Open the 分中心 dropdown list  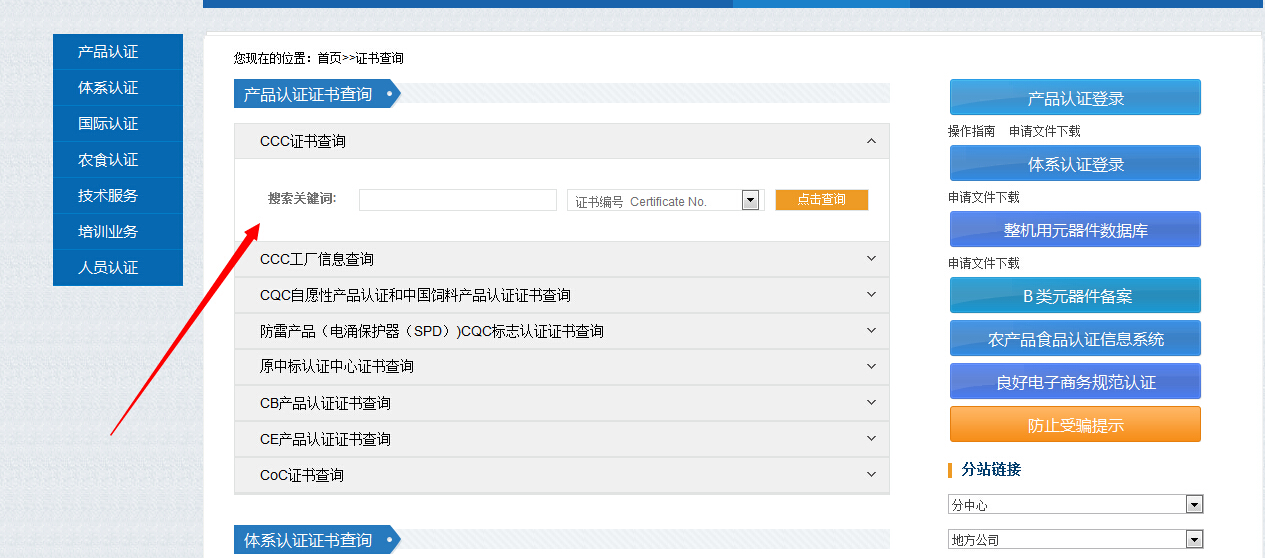point(1193,505)
